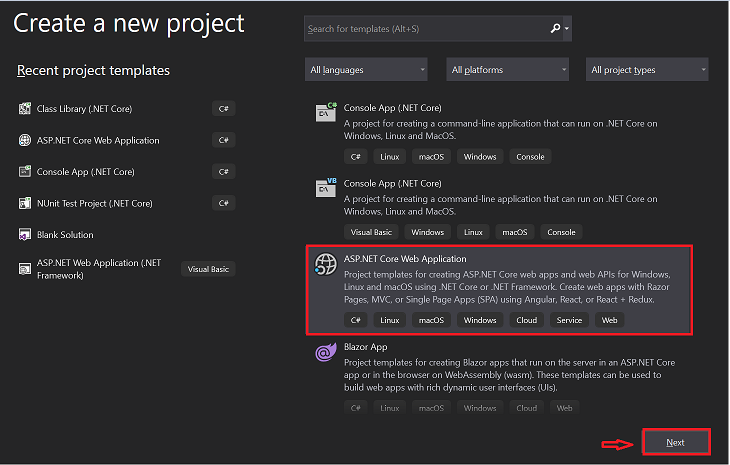Click the C# Console App template icon
The width and height of the screenshot is (730, 465).
(326, 112)
